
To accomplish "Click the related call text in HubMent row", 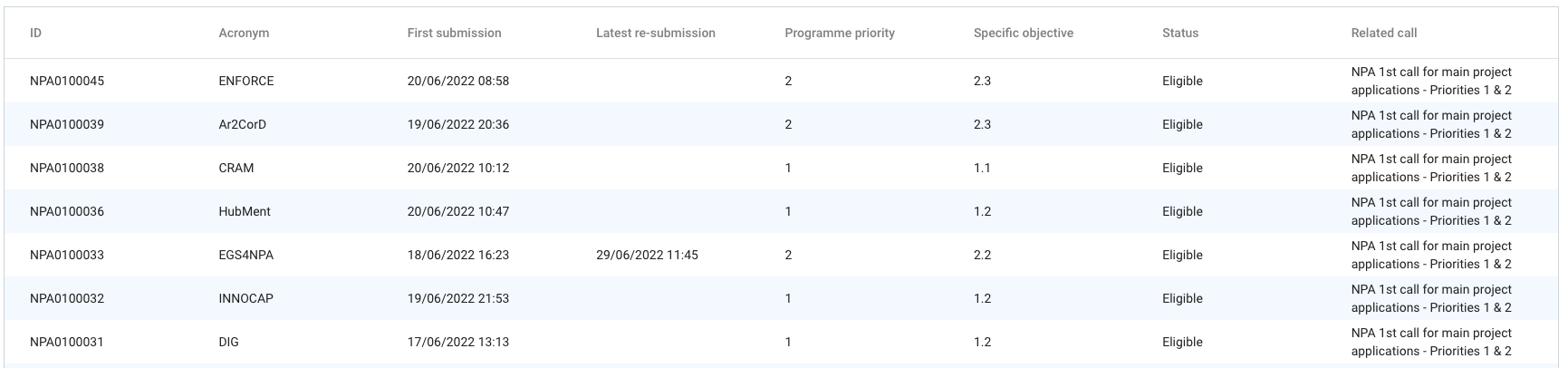I will pyautogui.click(x=1431, y=211).
